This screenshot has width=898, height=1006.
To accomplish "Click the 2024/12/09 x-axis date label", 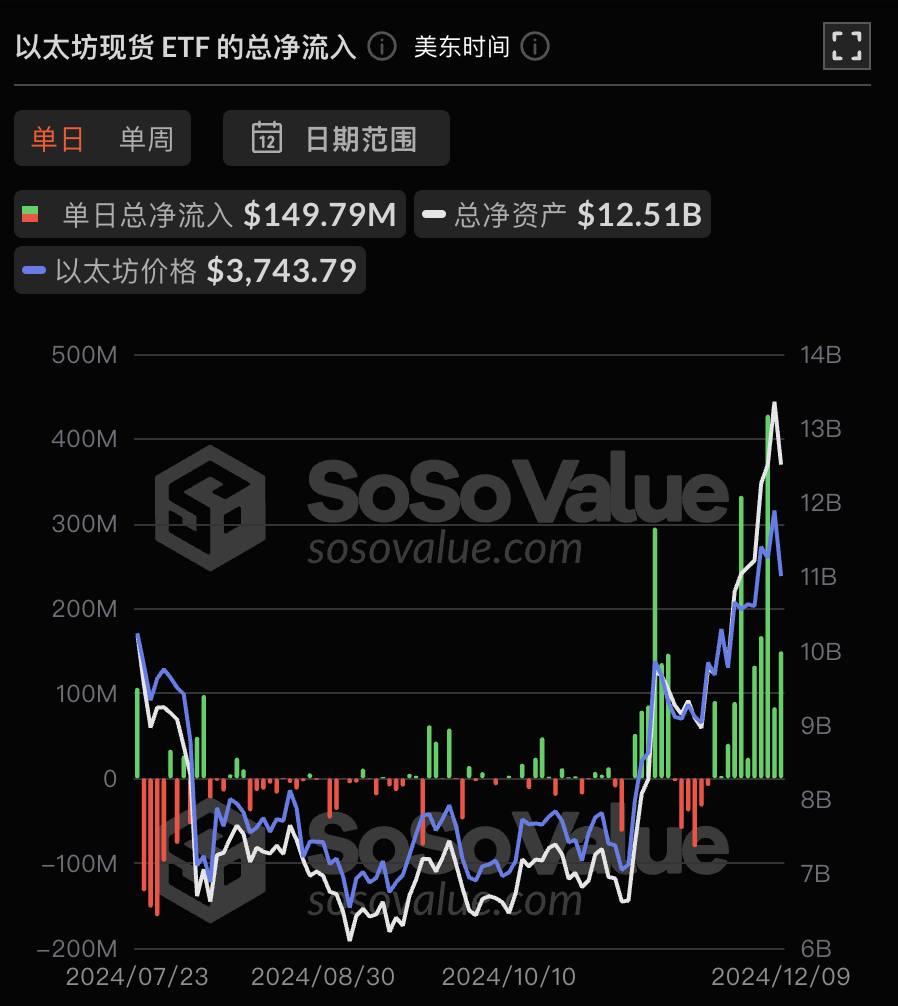I will coord(781,977).
